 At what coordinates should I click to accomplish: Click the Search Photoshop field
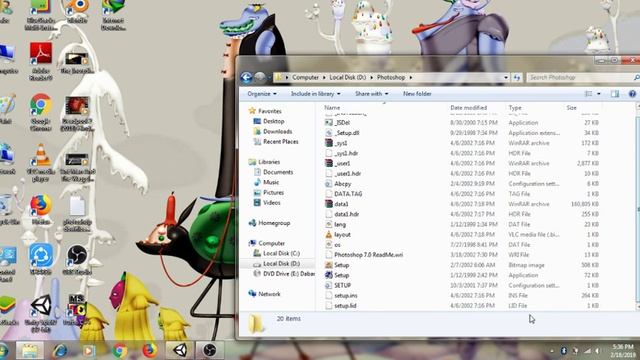[583, 77]
